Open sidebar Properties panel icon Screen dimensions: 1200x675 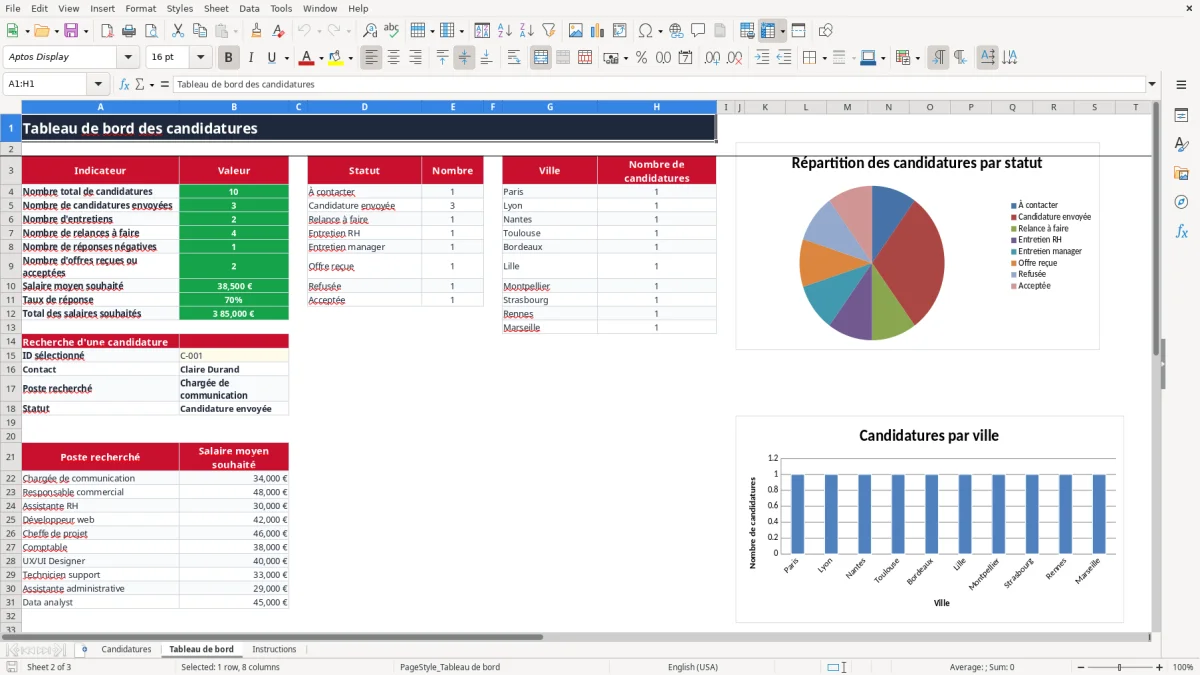pyautogui.click(x=1181, y=116)
